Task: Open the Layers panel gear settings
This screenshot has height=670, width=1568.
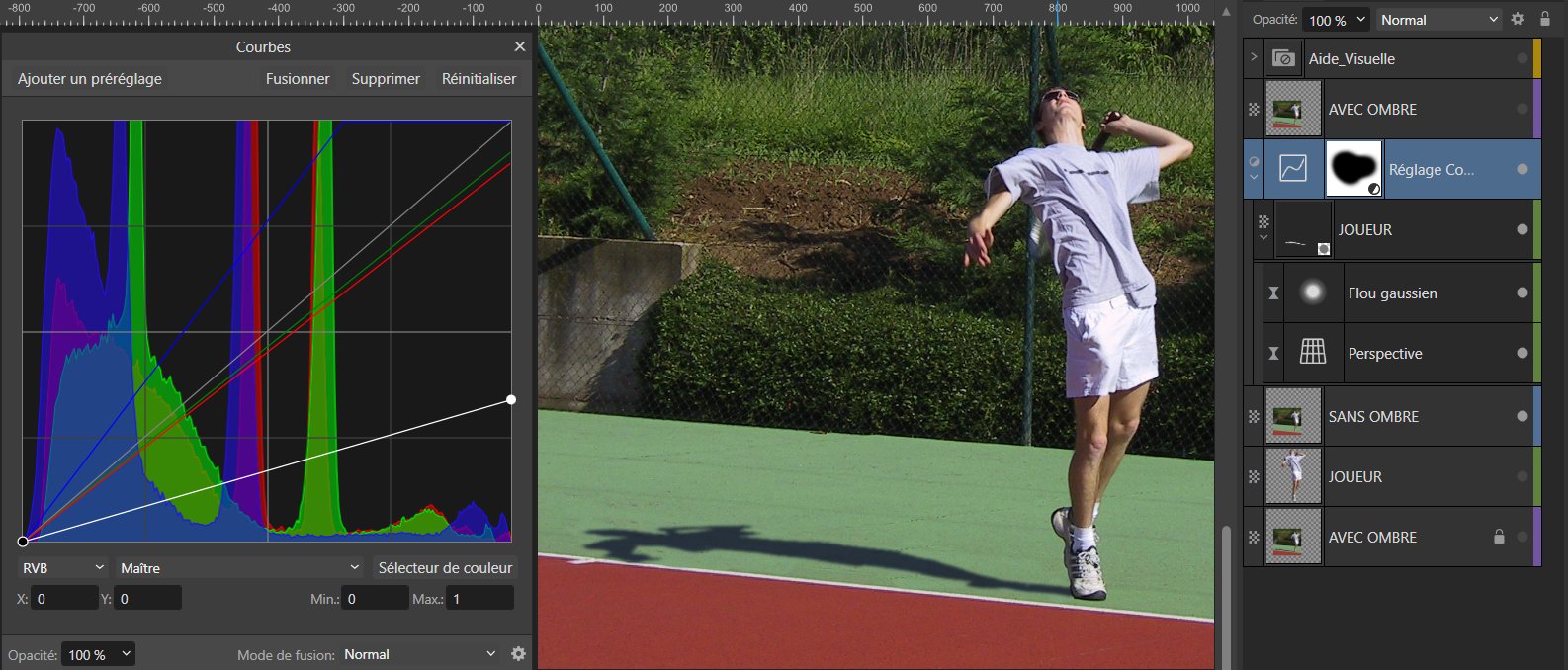Action: [x=1518, y=19]
